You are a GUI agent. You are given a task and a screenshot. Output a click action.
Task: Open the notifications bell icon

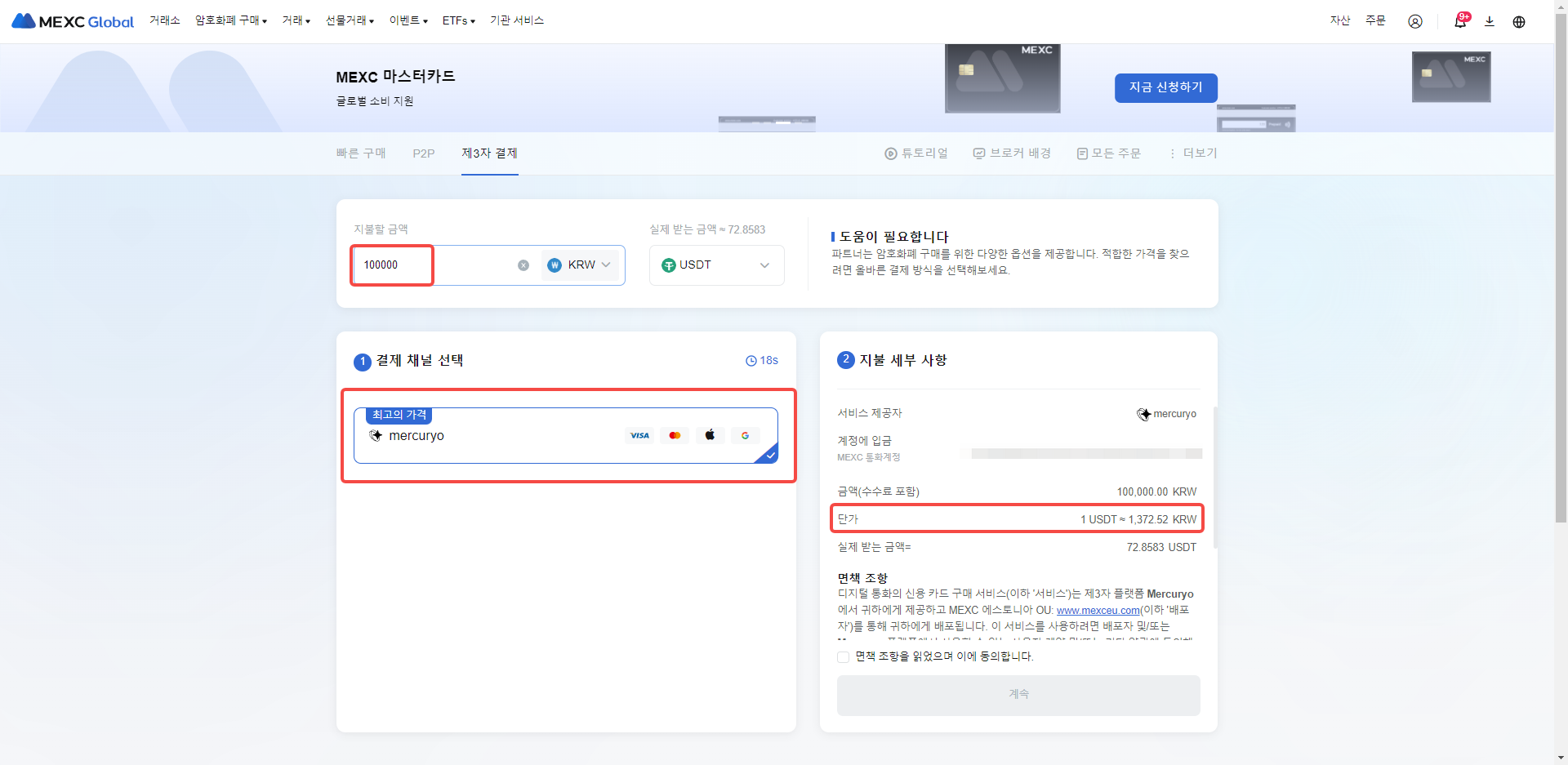(1459, 21)
